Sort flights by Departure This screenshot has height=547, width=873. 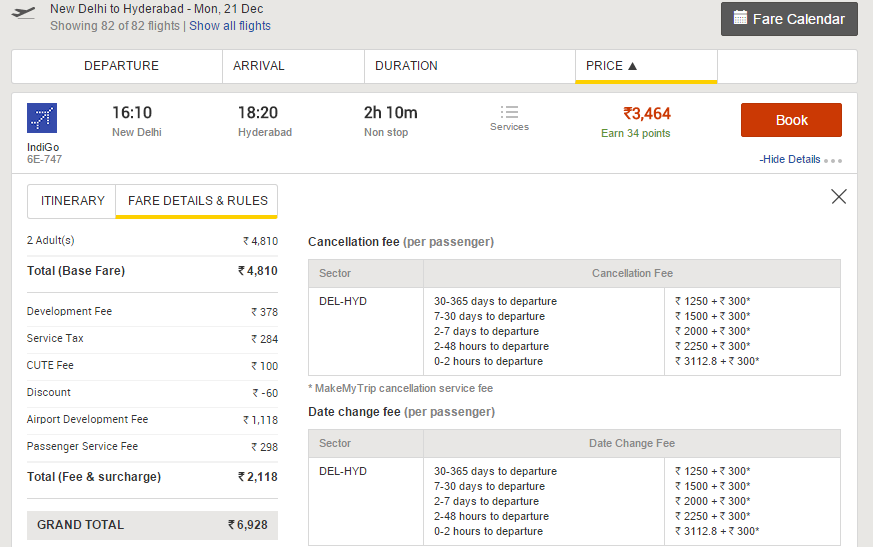pos(121,66)
